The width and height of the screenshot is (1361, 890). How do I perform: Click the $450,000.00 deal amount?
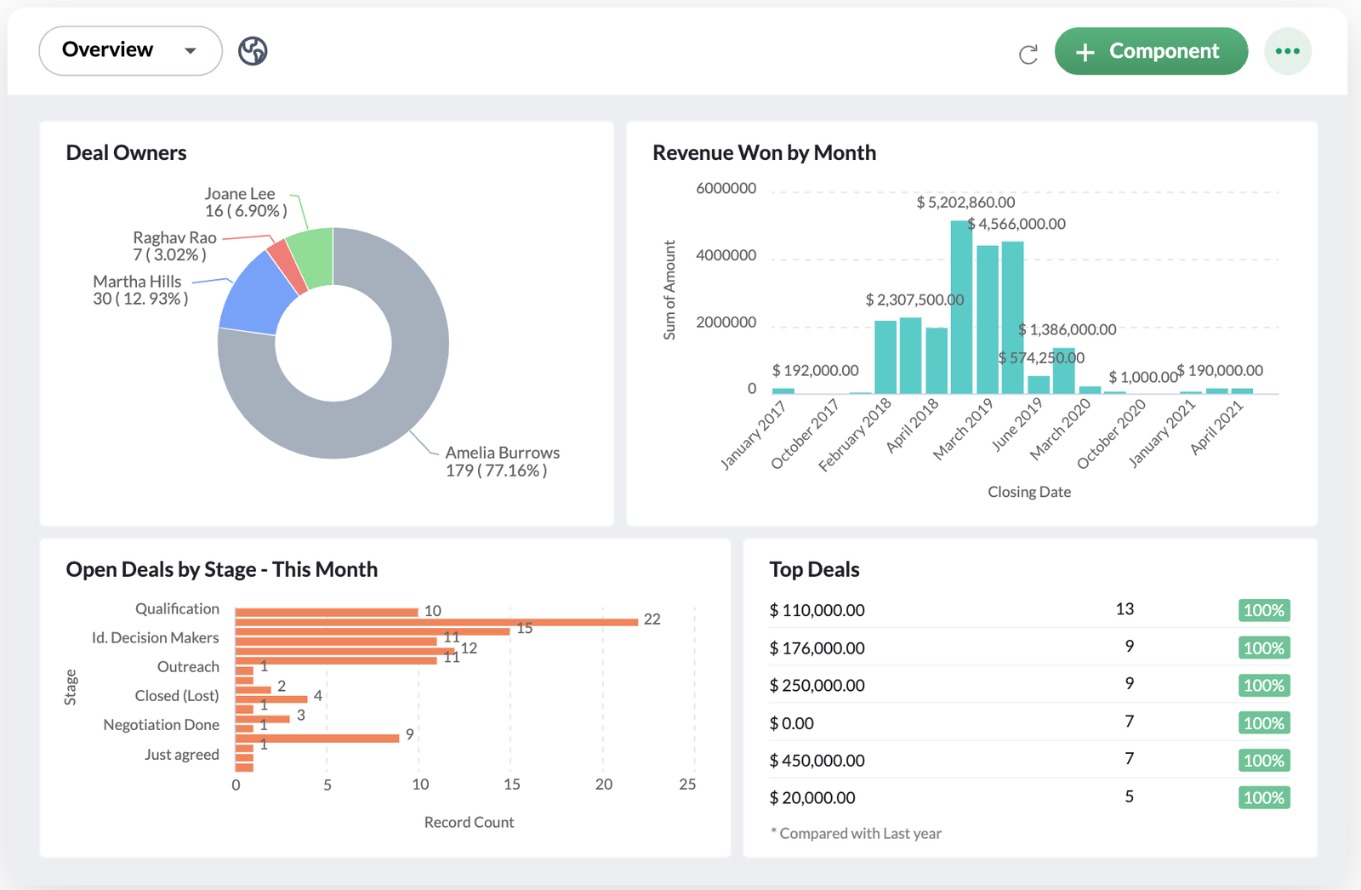point(817,760)
